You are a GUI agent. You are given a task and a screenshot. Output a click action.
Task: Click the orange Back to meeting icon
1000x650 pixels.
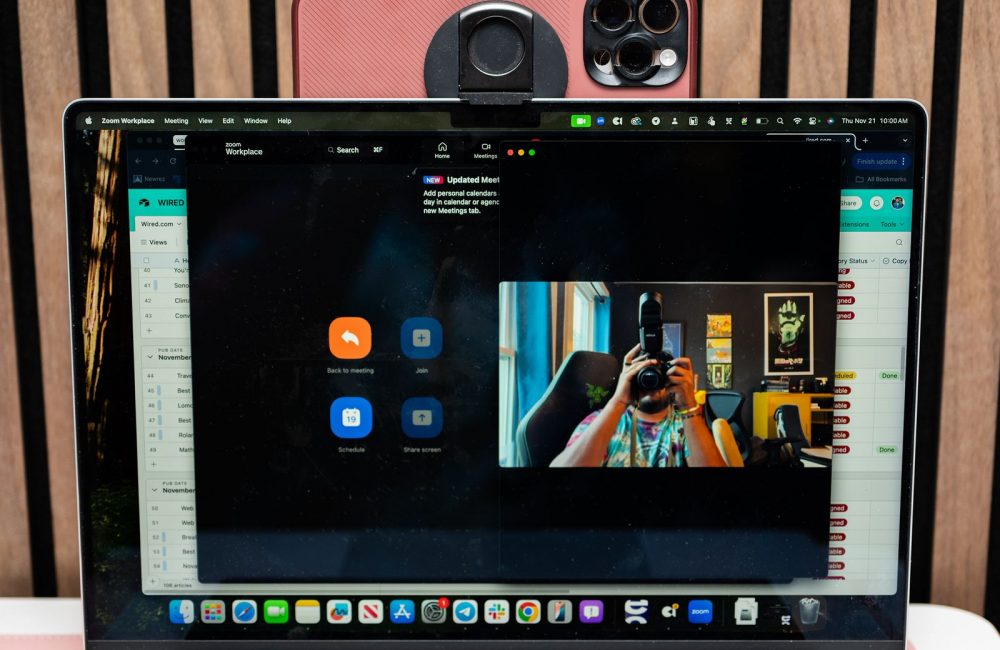click(350, 338)
